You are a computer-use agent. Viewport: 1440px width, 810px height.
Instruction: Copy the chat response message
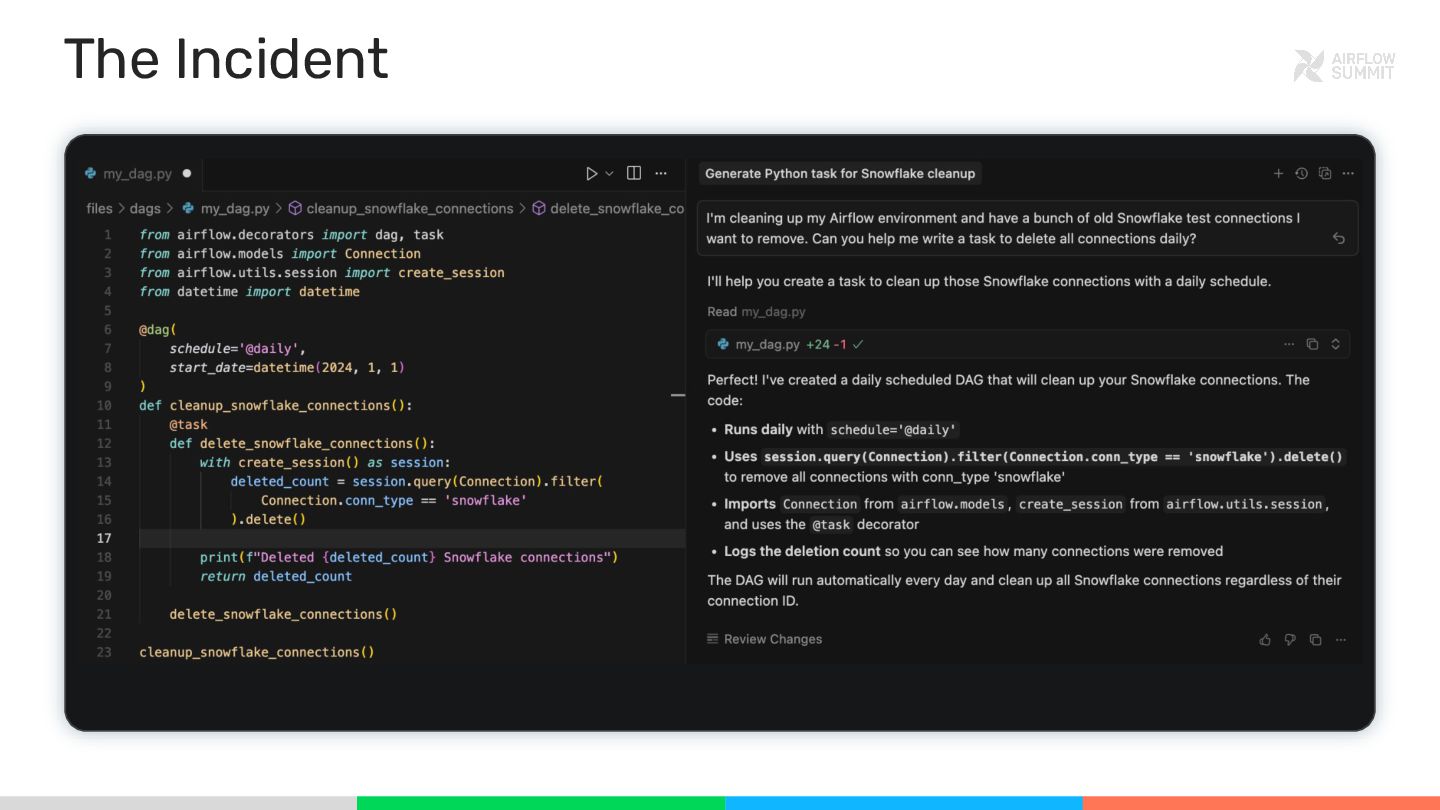(1315, 640)
